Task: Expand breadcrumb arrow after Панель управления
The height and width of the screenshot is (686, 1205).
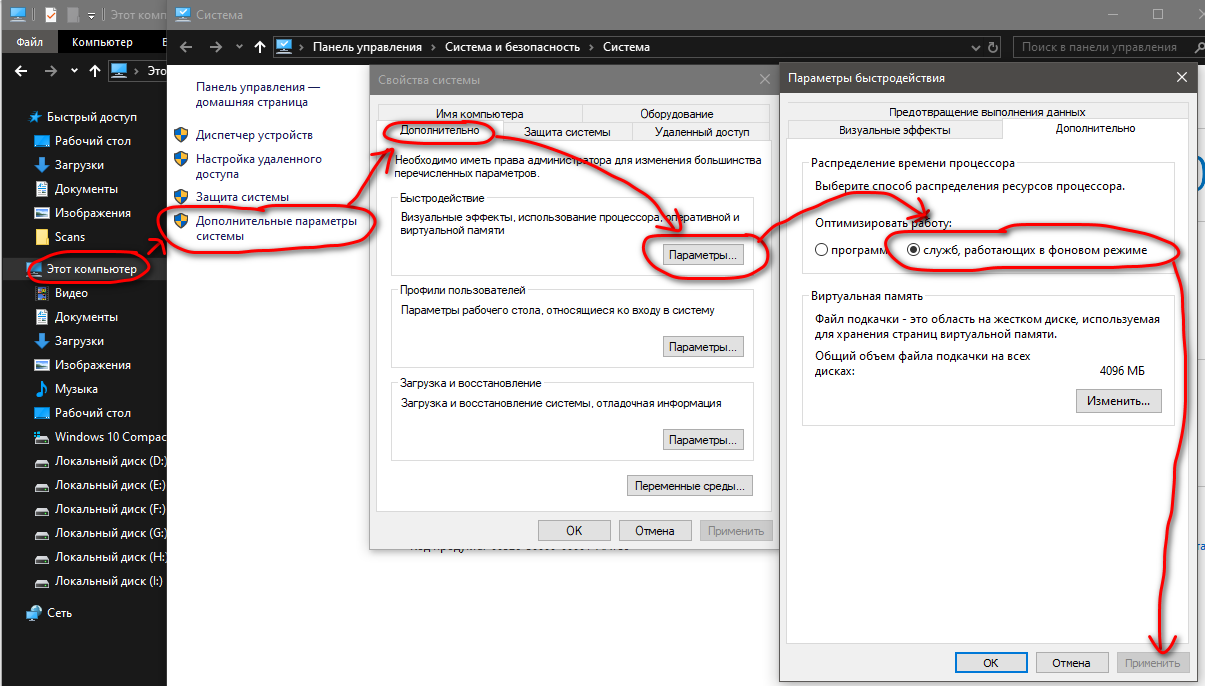Action: click(x=433, y=47)
